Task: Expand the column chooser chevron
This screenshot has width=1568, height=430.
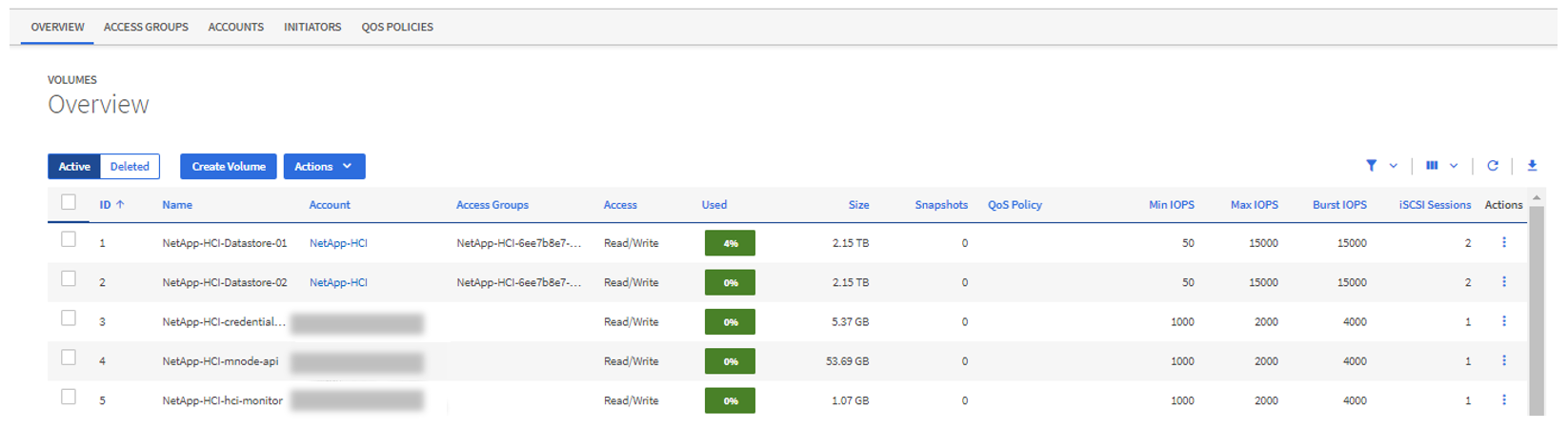Action: tap(1454, 166)
